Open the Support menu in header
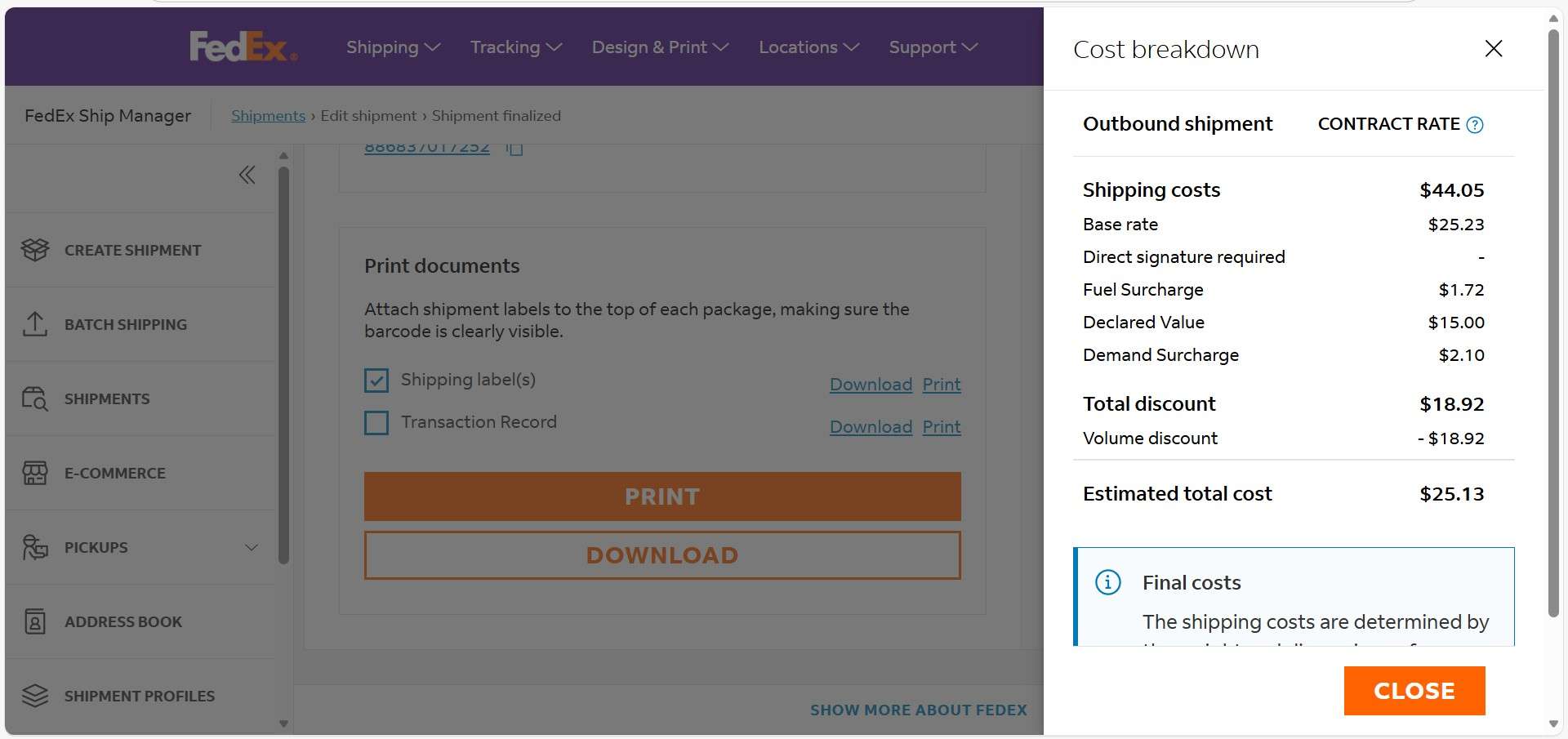1568x739 pixels. [933, 47]
